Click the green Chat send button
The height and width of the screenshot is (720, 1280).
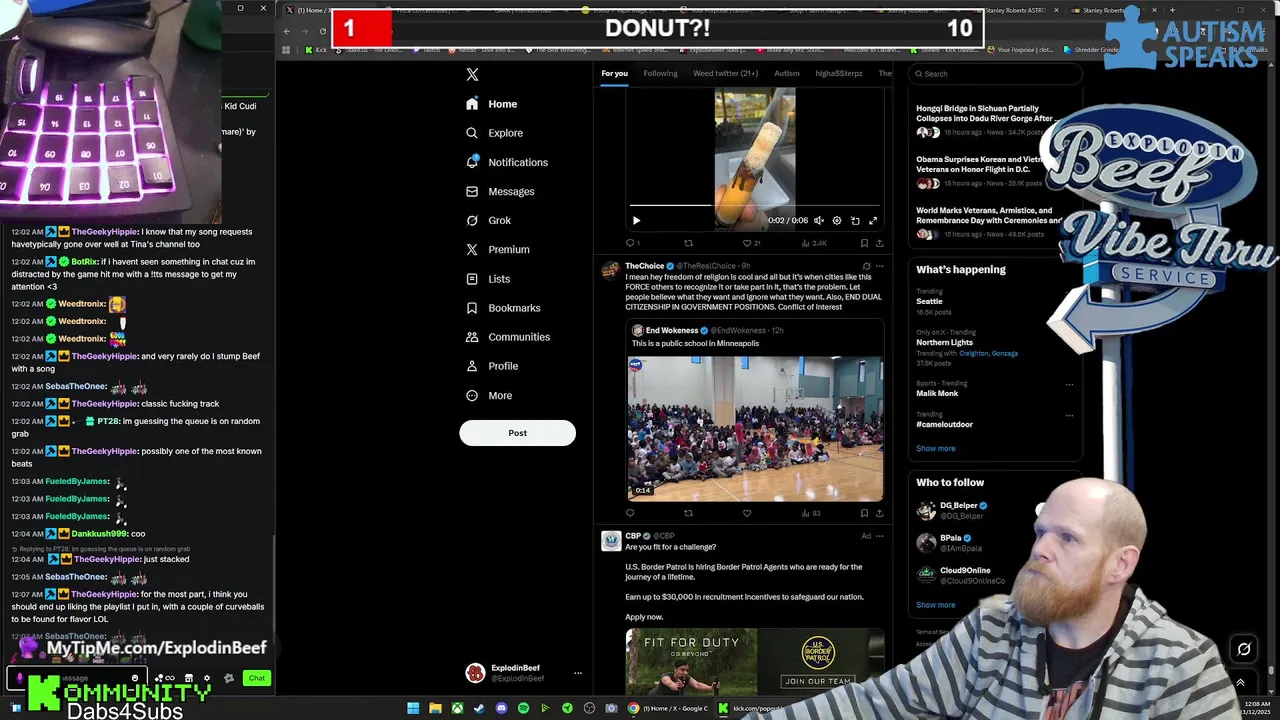(257, 678)
